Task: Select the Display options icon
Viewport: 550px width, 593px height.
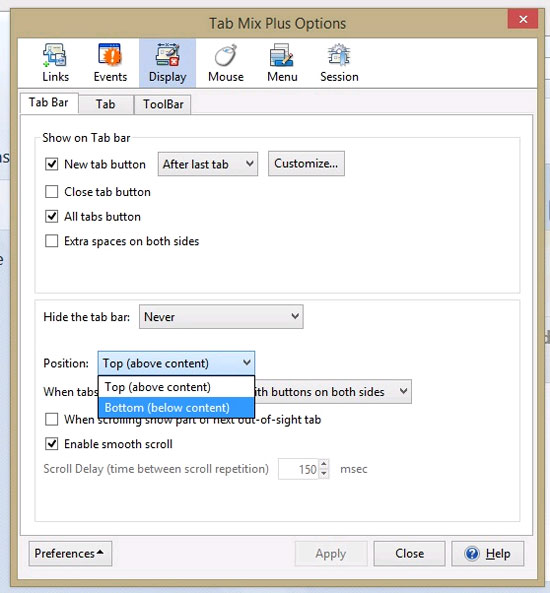Action: [168, 63]
